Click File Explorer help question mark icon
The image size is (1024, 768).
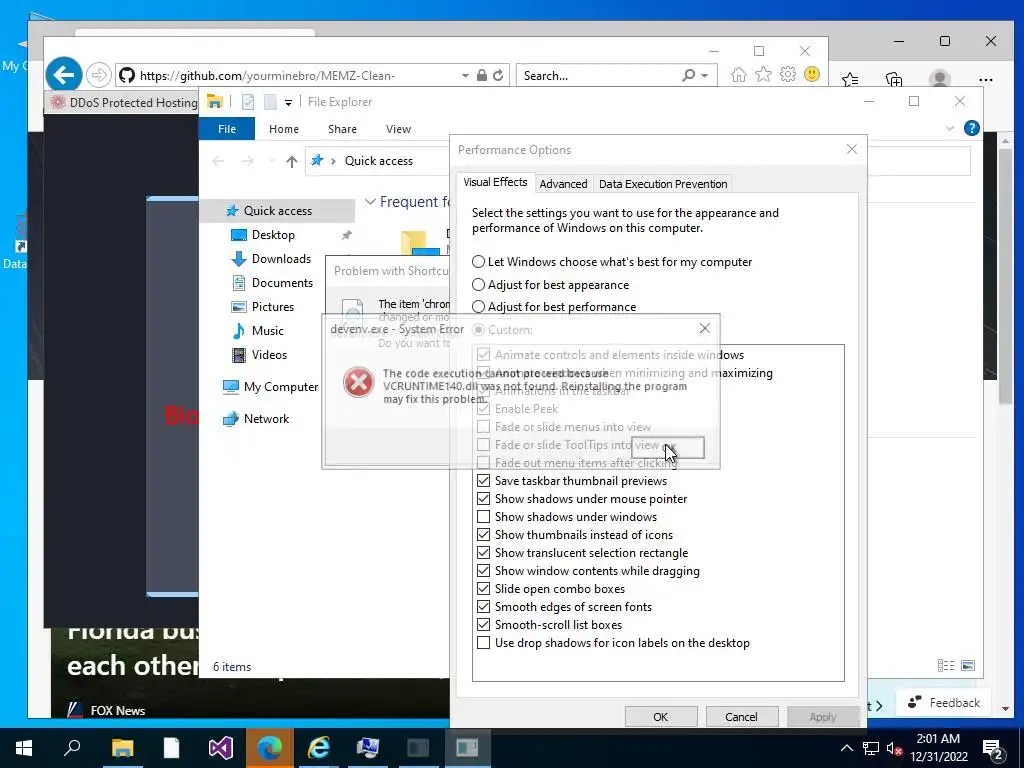[x=971, y=128]
